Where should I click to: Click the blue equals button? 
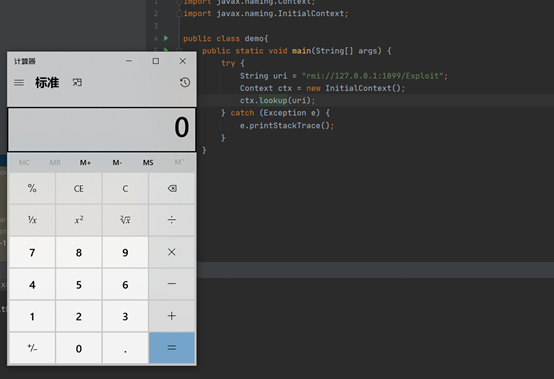click(x=172, y=348)
